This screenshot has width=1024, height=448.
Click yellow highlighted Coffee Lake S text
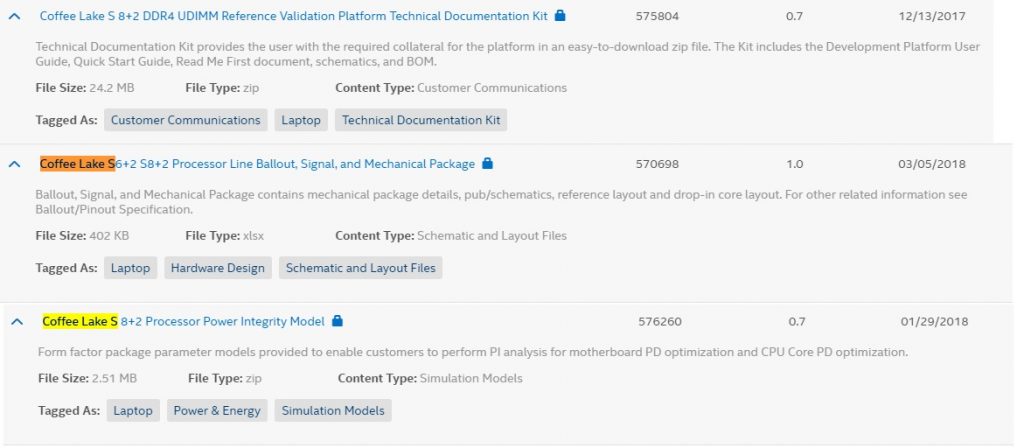(80, 321)
